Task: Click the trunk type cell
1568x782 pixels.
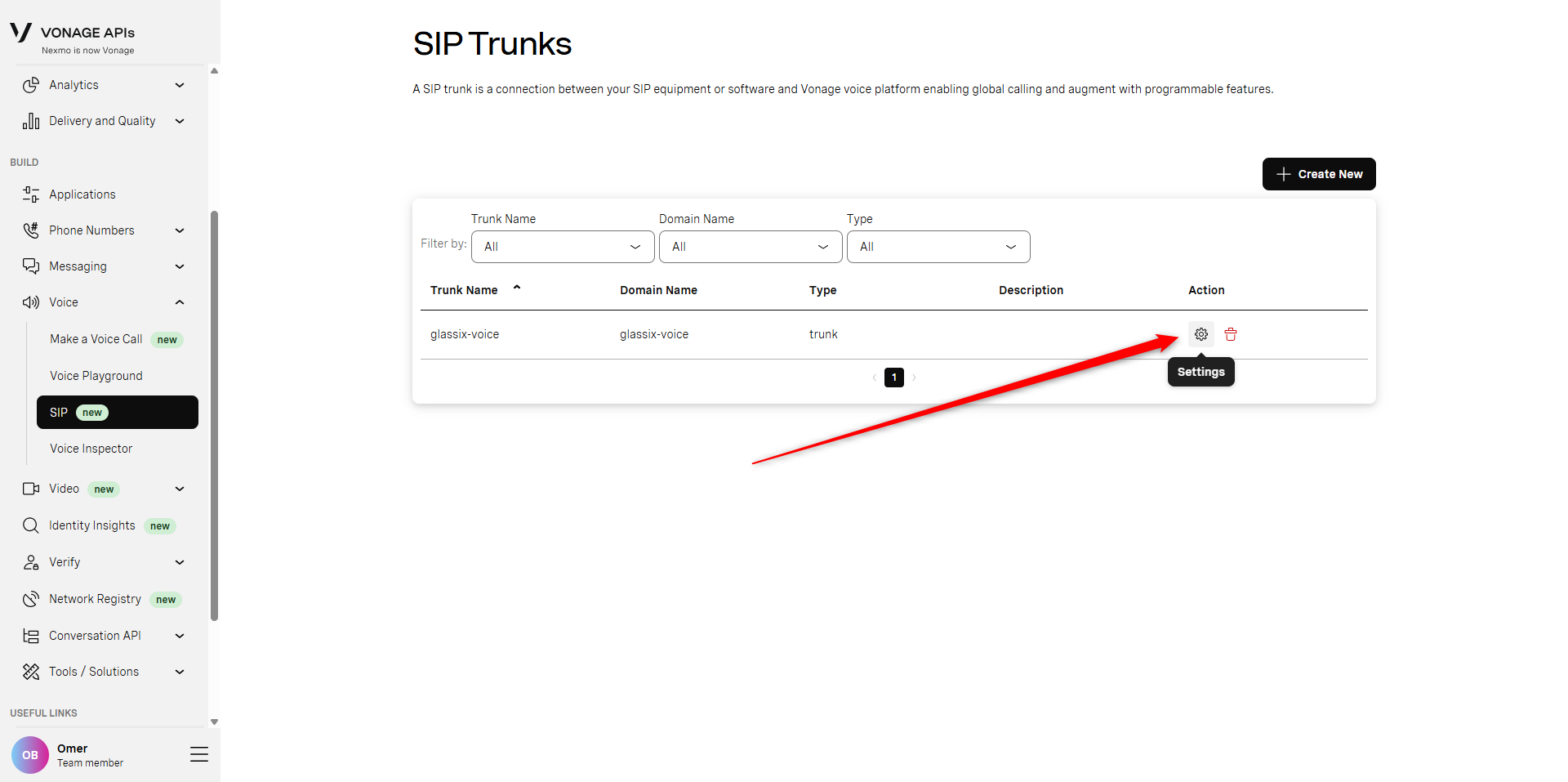Action: (823, 334)
